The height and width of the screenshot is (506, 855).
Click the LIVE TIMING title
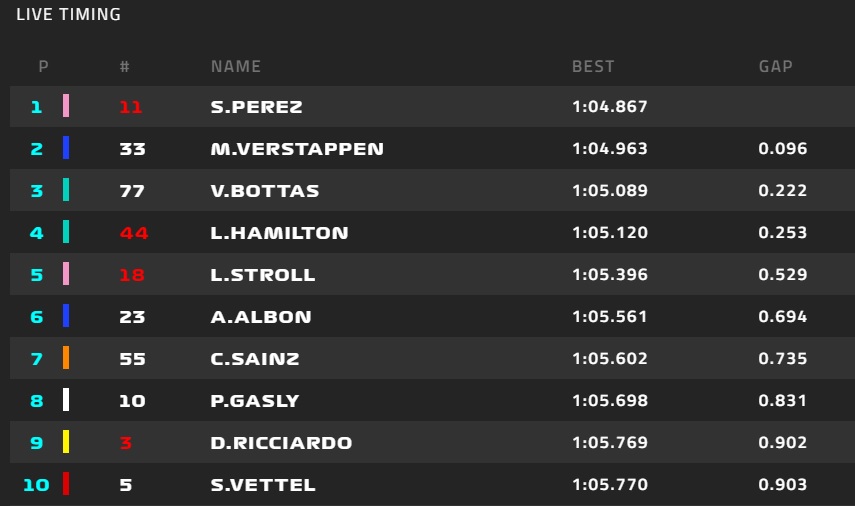coord(69,14)
